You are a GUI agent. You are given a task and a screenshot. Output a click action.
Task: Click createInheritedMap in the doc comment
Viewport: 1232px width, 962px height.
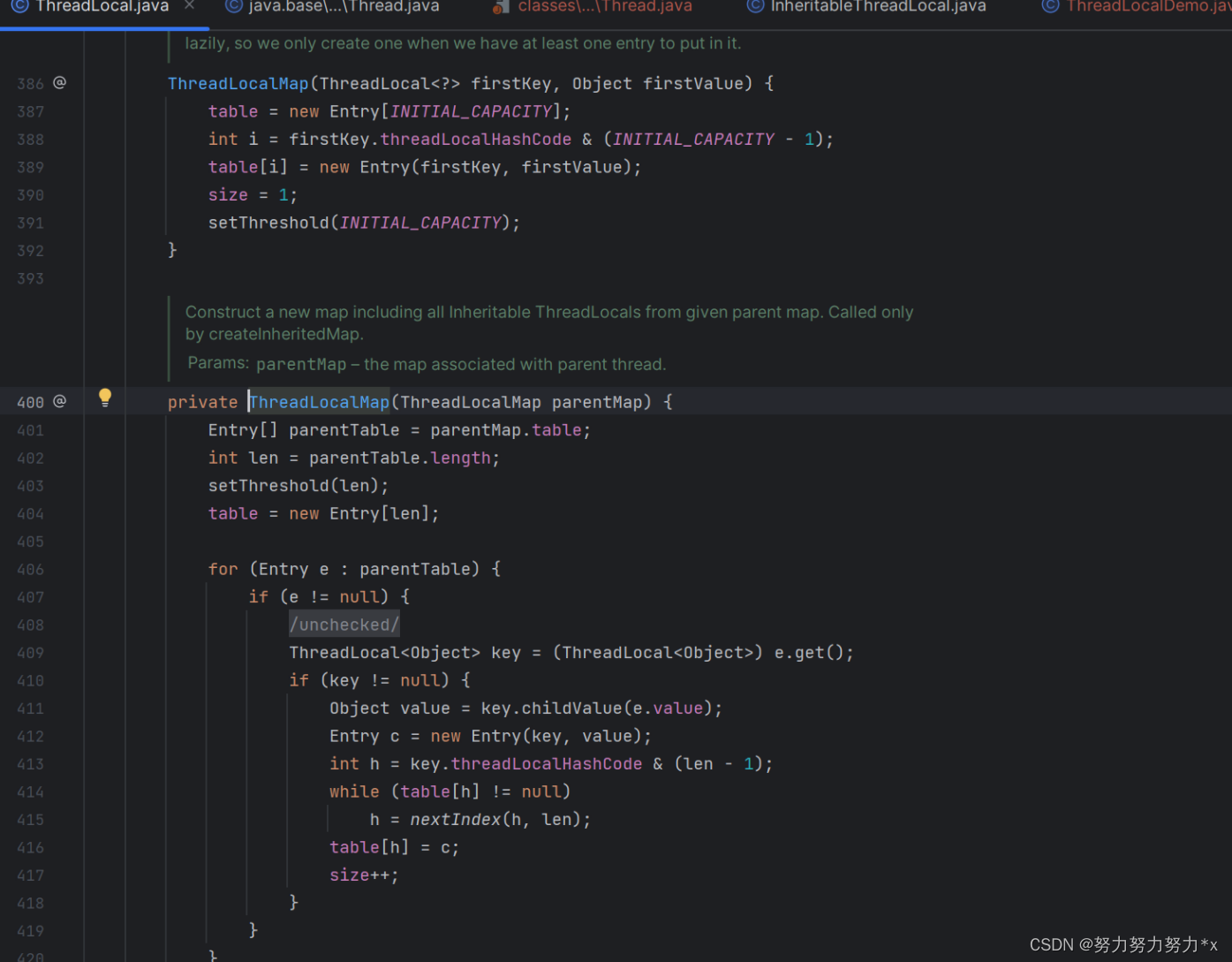pyautogui.click(x=285, y=334)
